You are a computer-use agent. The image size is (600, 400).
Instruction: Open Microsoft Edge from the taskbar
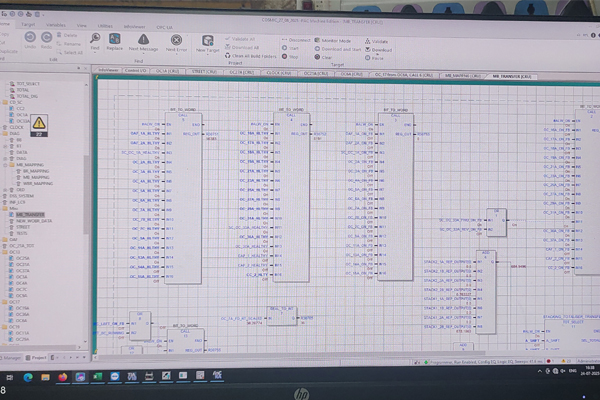[28, 377]
